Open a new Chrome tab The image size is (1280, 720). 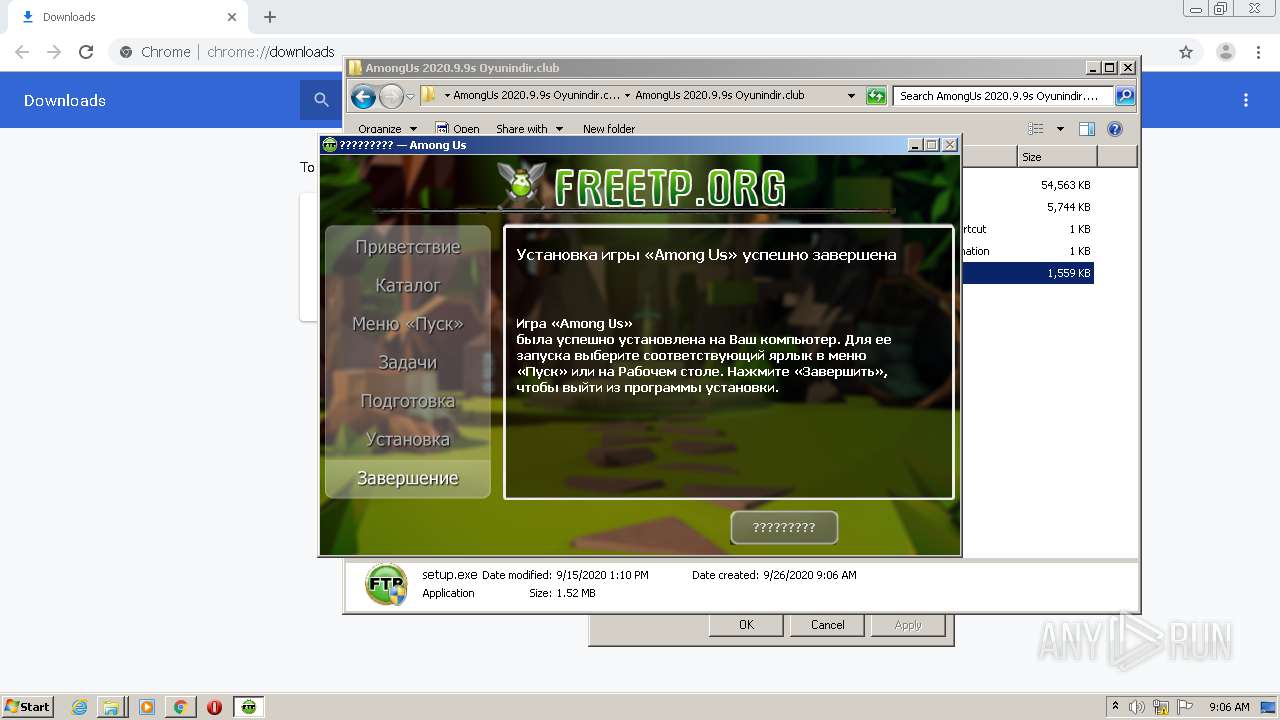coord(270,17)
